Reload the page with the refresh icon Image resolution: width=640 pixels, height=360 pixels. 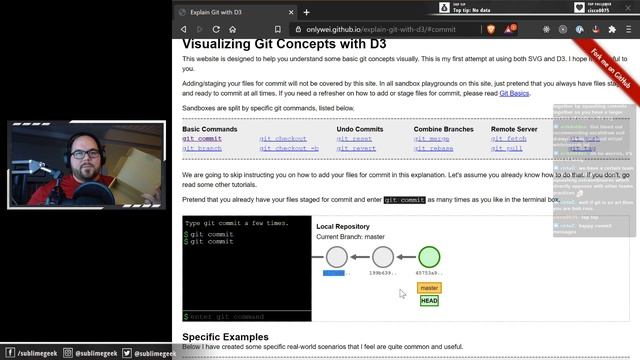tap(216, 29)
